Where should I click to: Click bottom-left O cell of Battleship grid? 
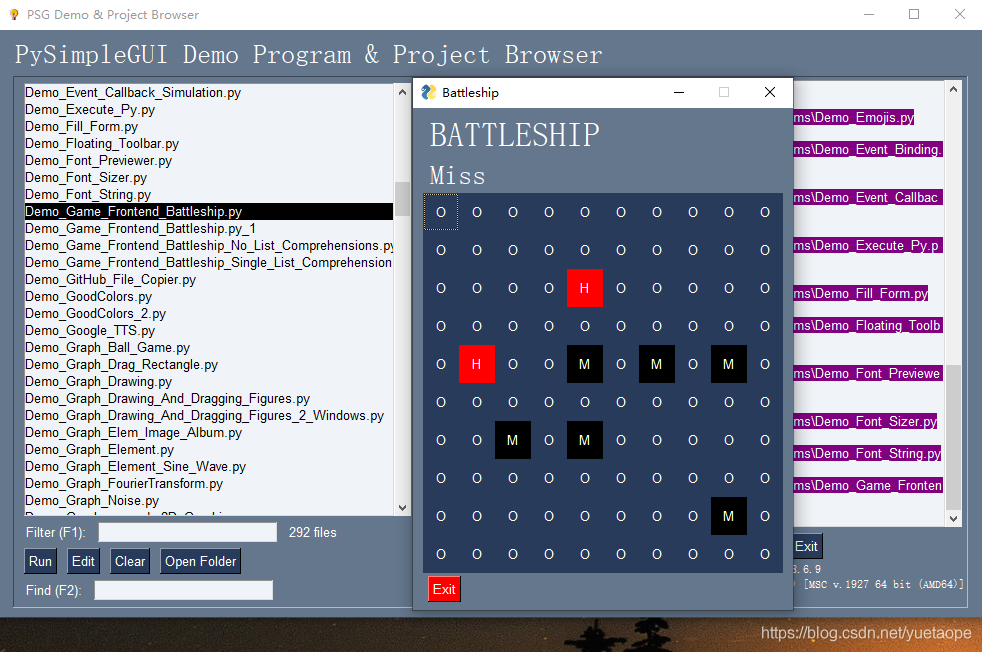441,554
